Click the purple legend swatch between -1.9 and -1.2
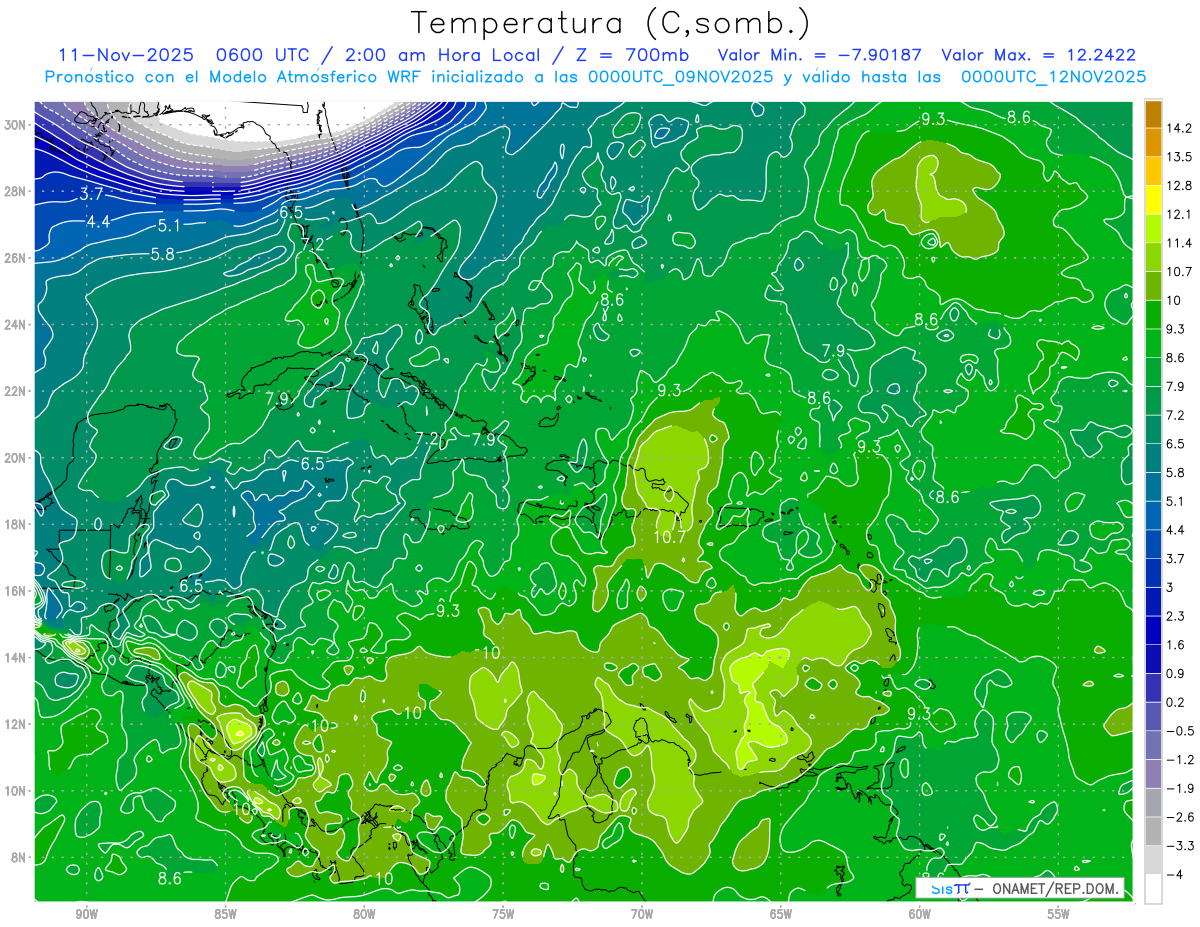The image size is (1200, 927). click(x=1153, y=774)
